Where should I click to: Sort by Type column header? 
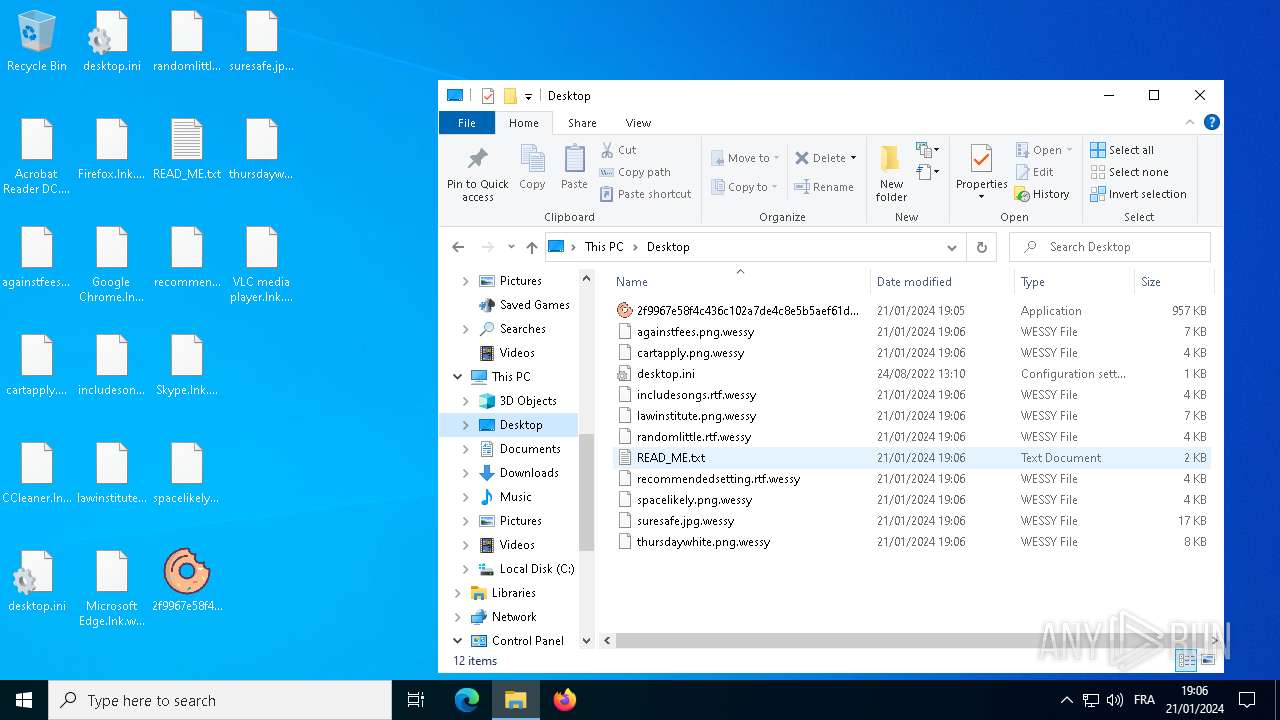coord(1074,282)
